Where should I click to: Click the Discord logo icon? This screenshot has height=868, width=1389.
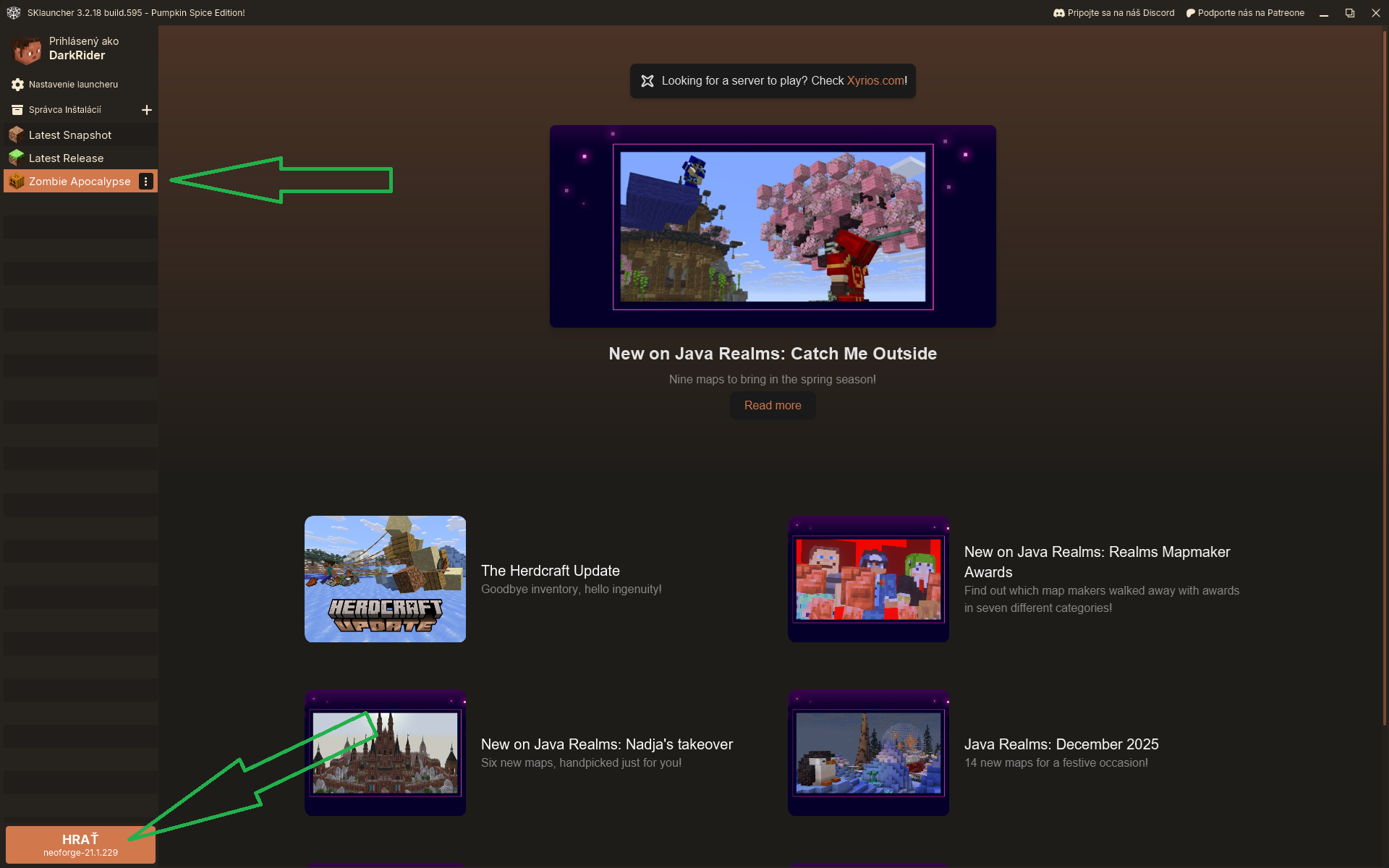[1059, 13]
